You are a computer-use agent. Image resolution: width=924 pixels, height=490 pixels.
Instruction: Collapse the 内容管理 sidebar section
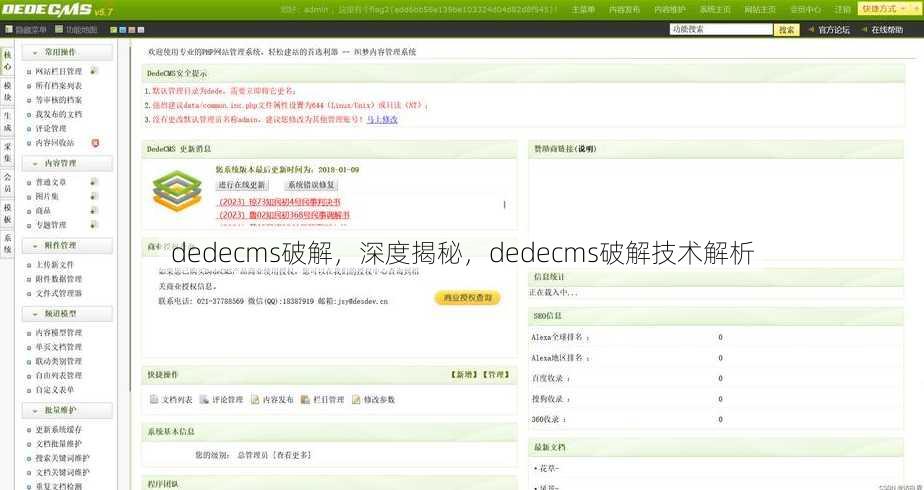(67, 163)
